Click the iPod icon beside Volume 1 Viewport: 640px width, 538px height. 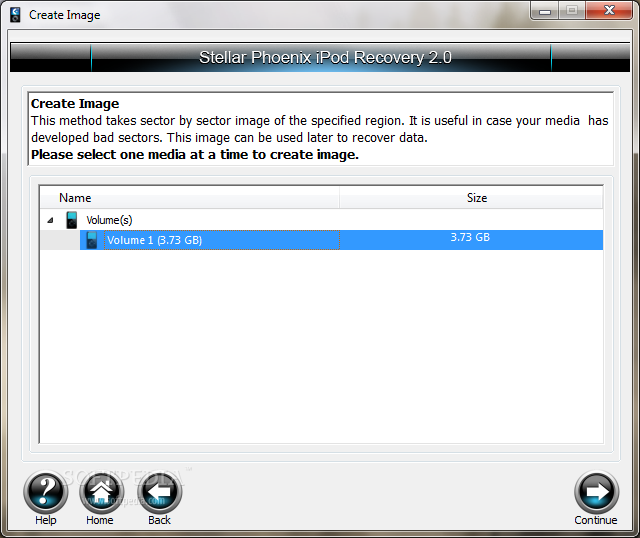[92, 240]
